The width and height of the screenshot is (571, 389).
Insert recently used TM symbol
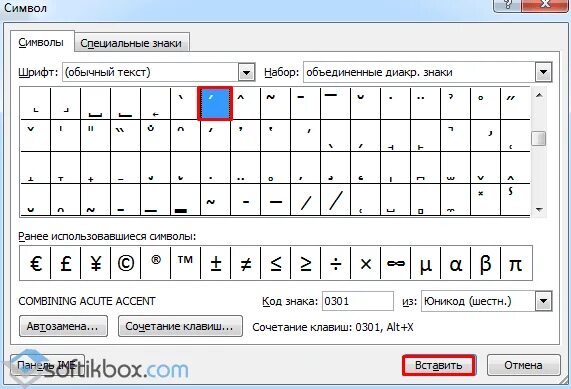[185, 263]
